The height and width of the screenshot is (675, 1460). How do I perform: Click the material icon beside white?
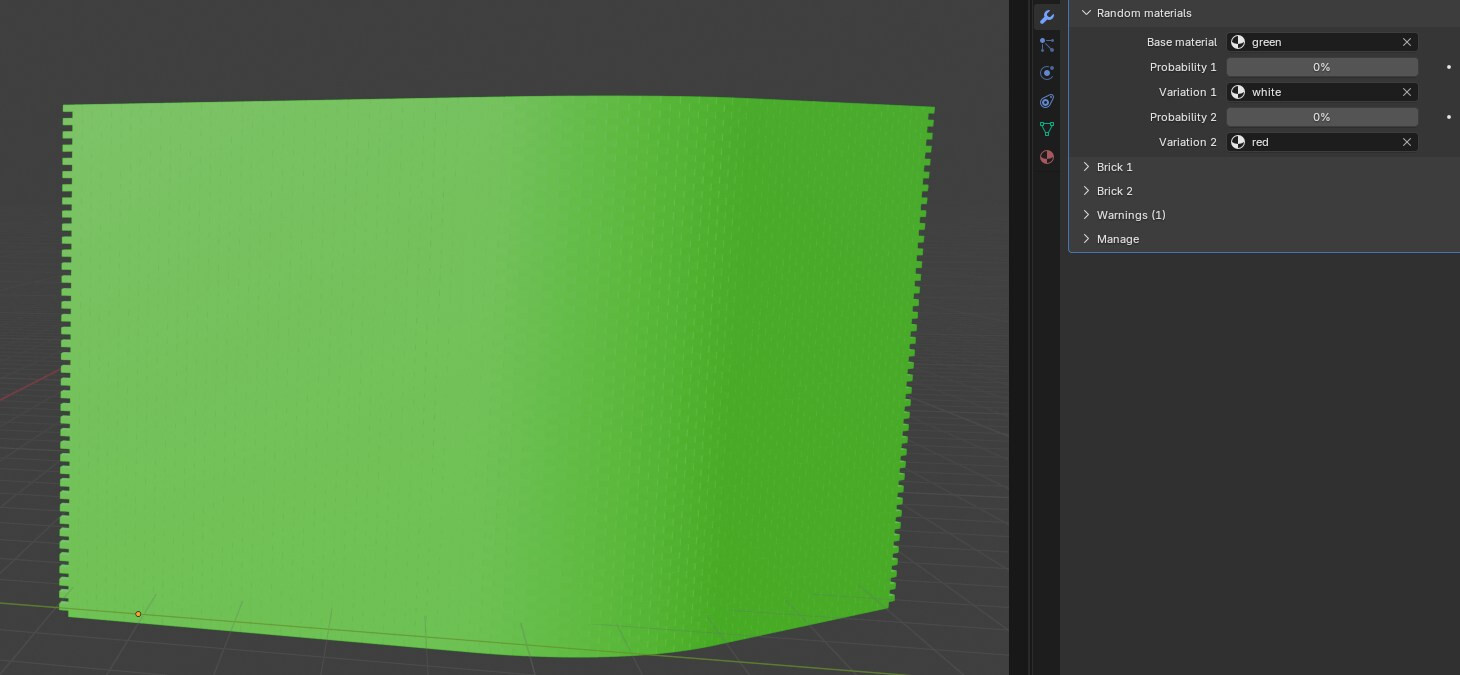pyautogui.click(x=1238, y=92)
